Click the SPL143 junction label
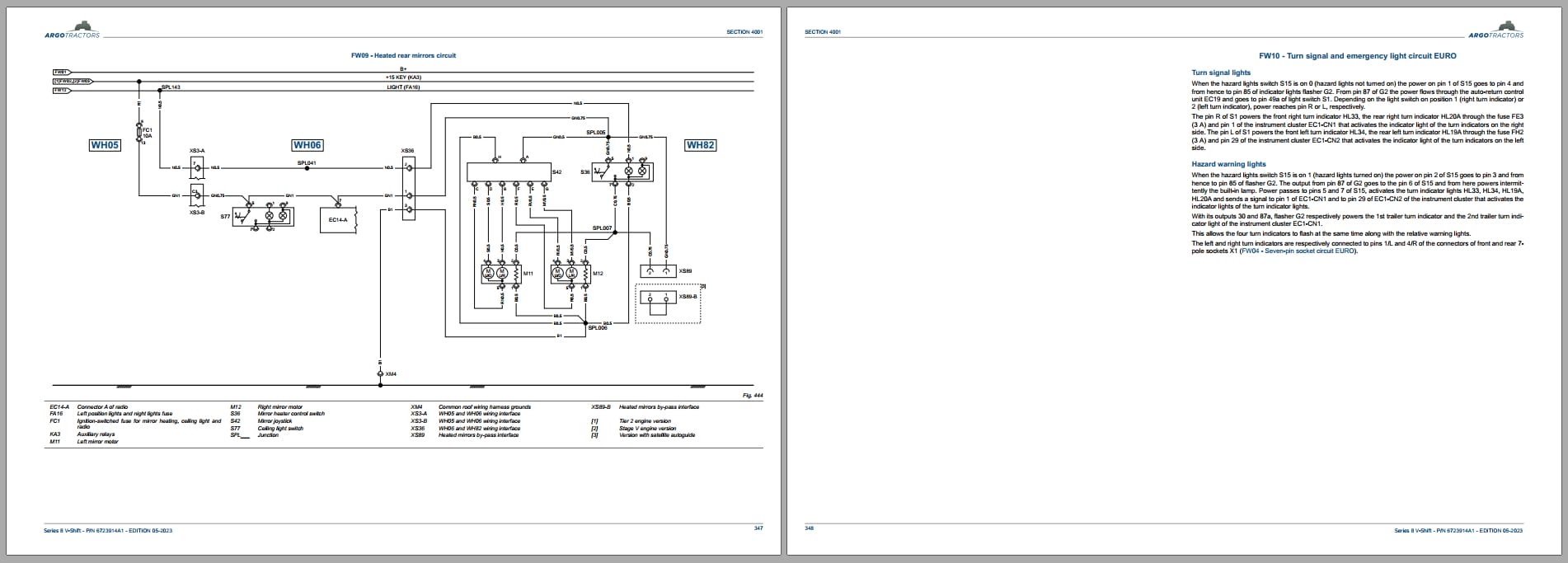Image resolution: width=1568 pixels, height=563 pixels. pyautogui.click(x=171, y=87)
